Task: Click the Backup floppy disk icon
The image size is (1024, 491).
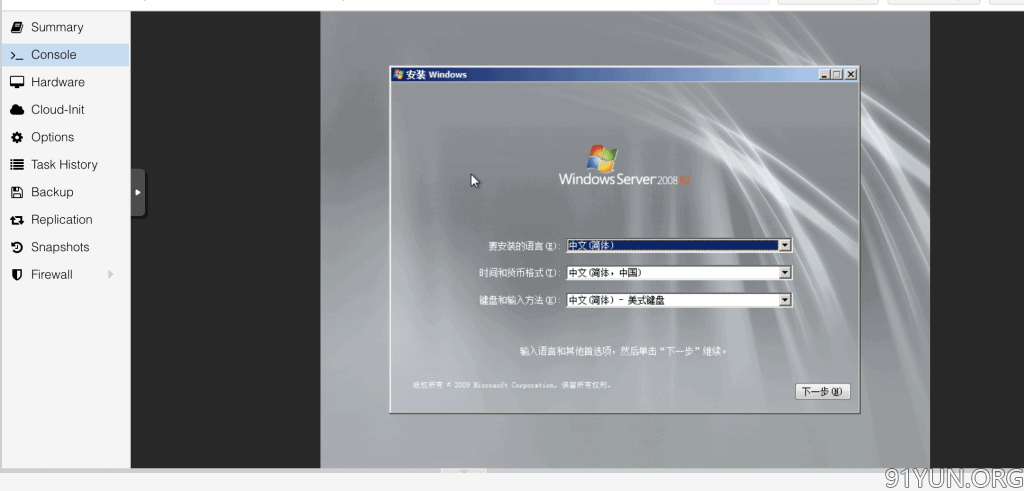Action: [x=17, y=192]
